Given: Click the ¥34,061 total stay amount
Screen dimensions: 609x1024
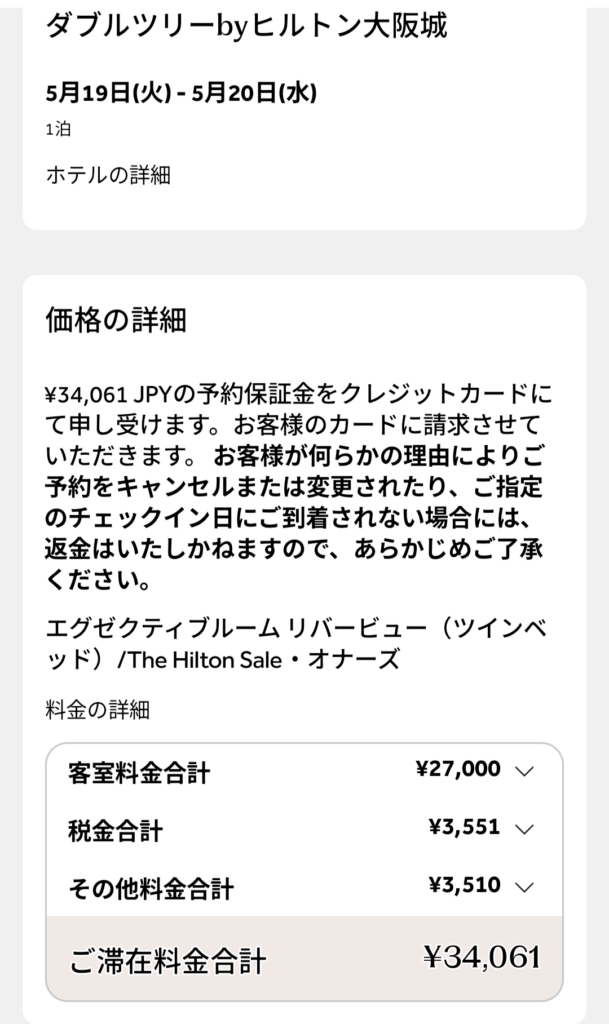Looking at the screenshot, I should point(482,957).
